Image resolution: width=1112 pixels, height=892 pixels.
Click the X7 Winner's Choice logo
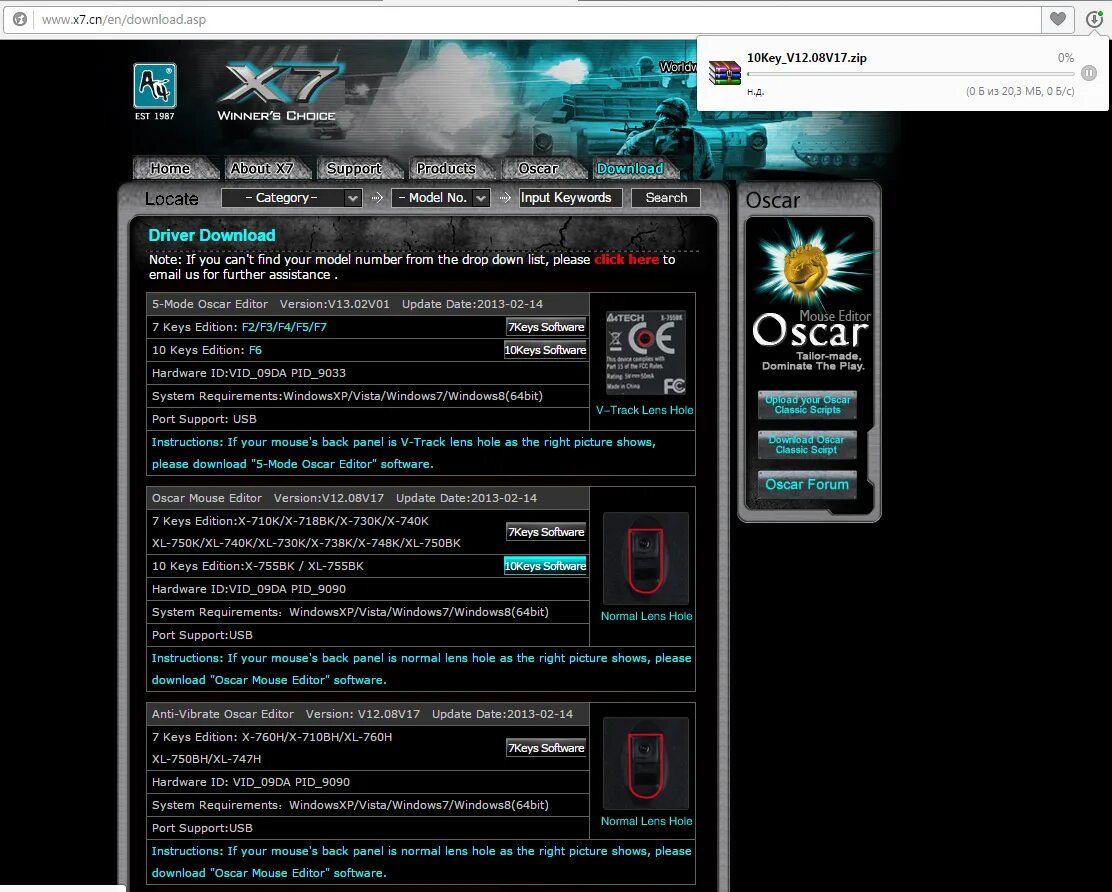pyautogui.click(x=278, y=92)
